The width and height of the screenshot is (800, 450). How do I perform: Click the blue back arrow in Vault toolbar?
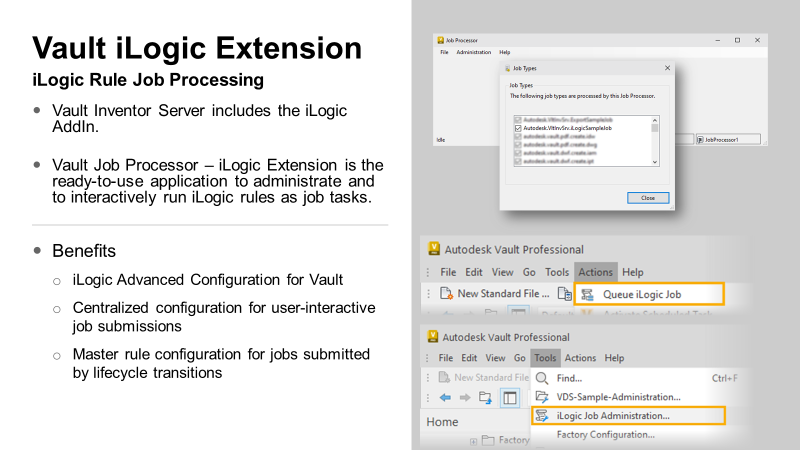[445, 397]
